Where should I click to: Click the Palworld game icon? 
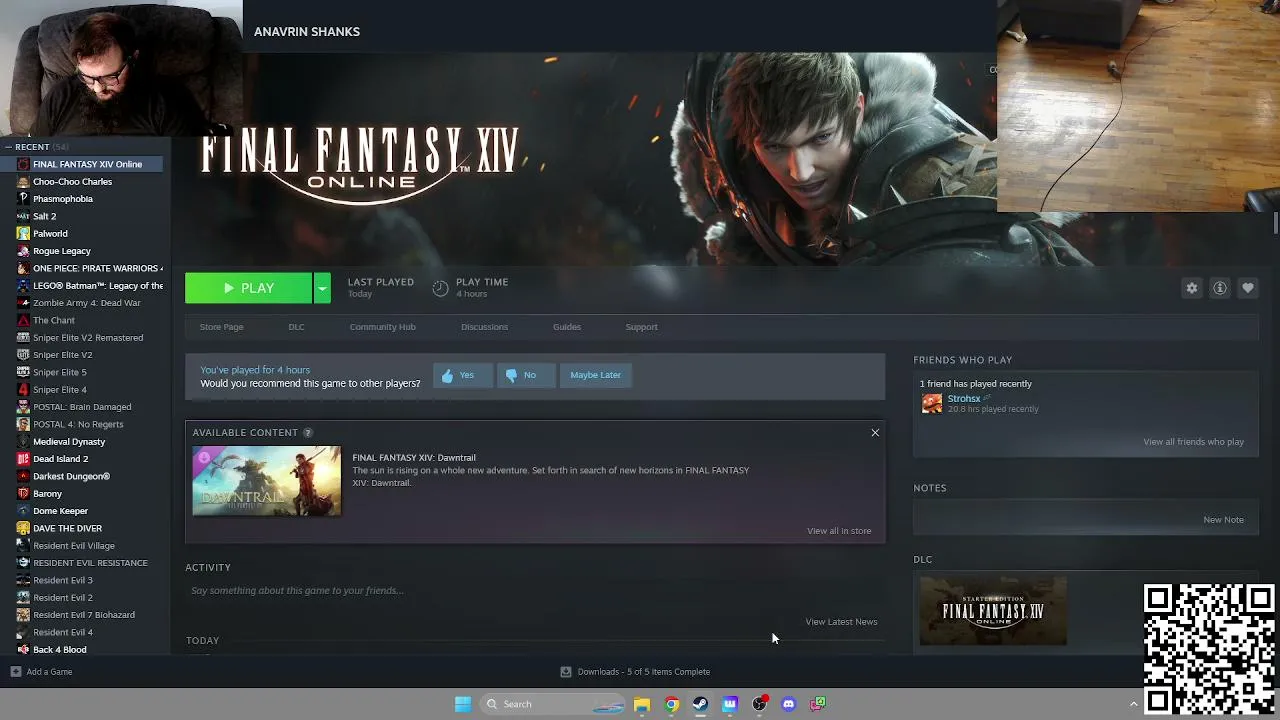(x=23, y=234)
